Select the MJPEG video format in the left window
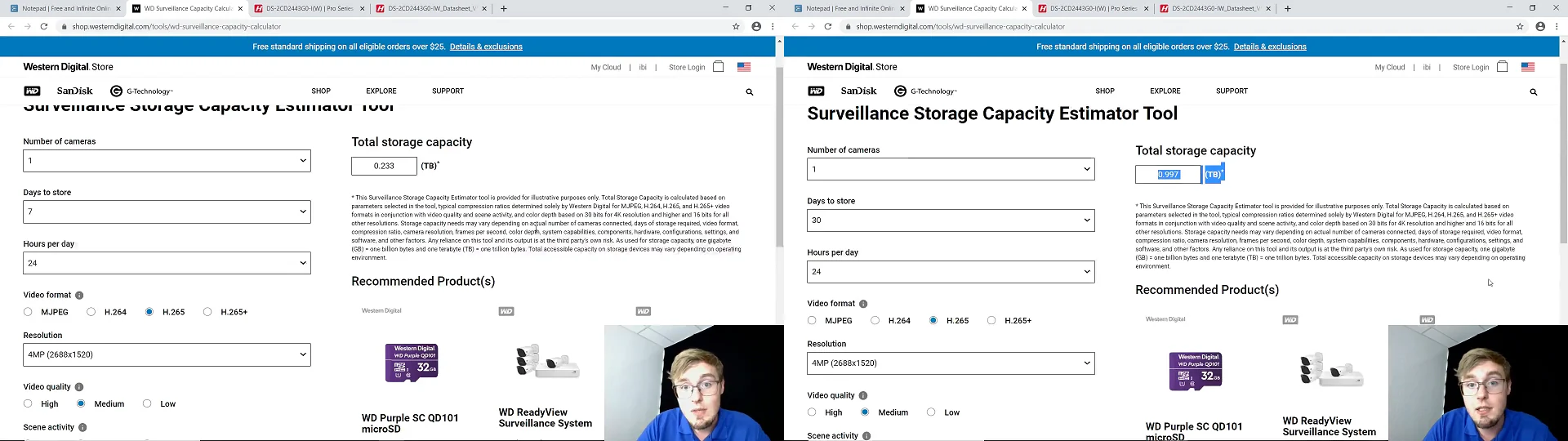The width and height of the screenshot is (1568, 441). 28,312
